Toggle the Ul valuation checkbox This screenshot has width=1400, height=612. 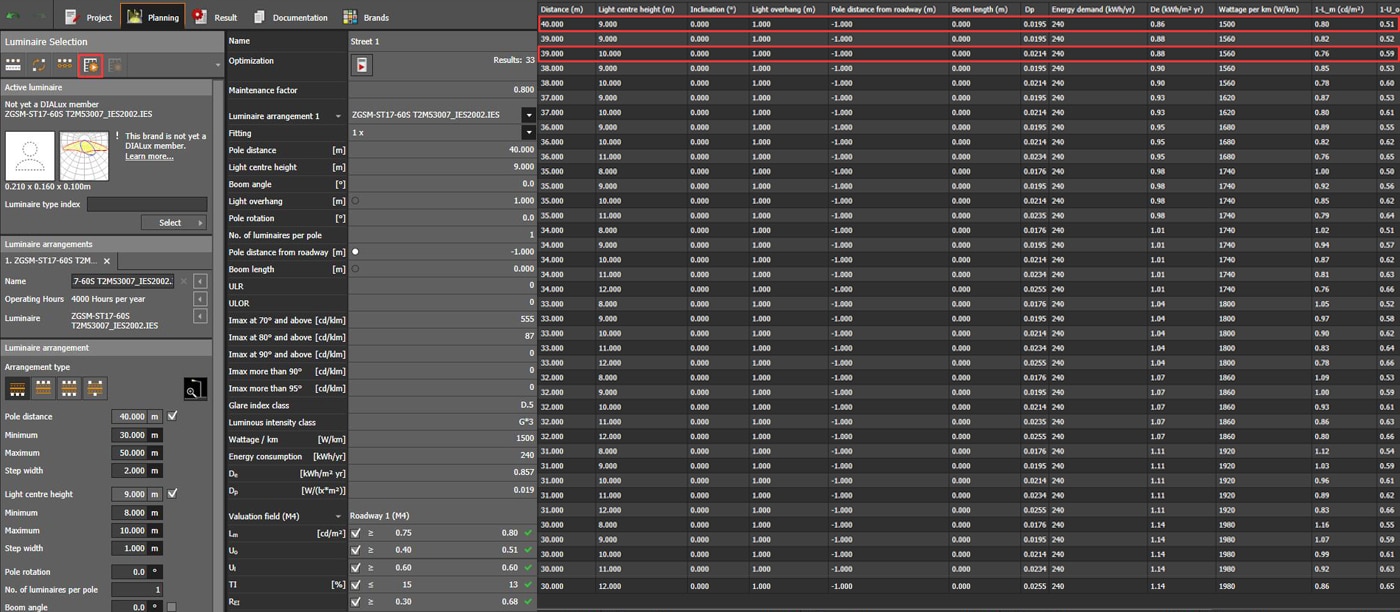point(356,567)
